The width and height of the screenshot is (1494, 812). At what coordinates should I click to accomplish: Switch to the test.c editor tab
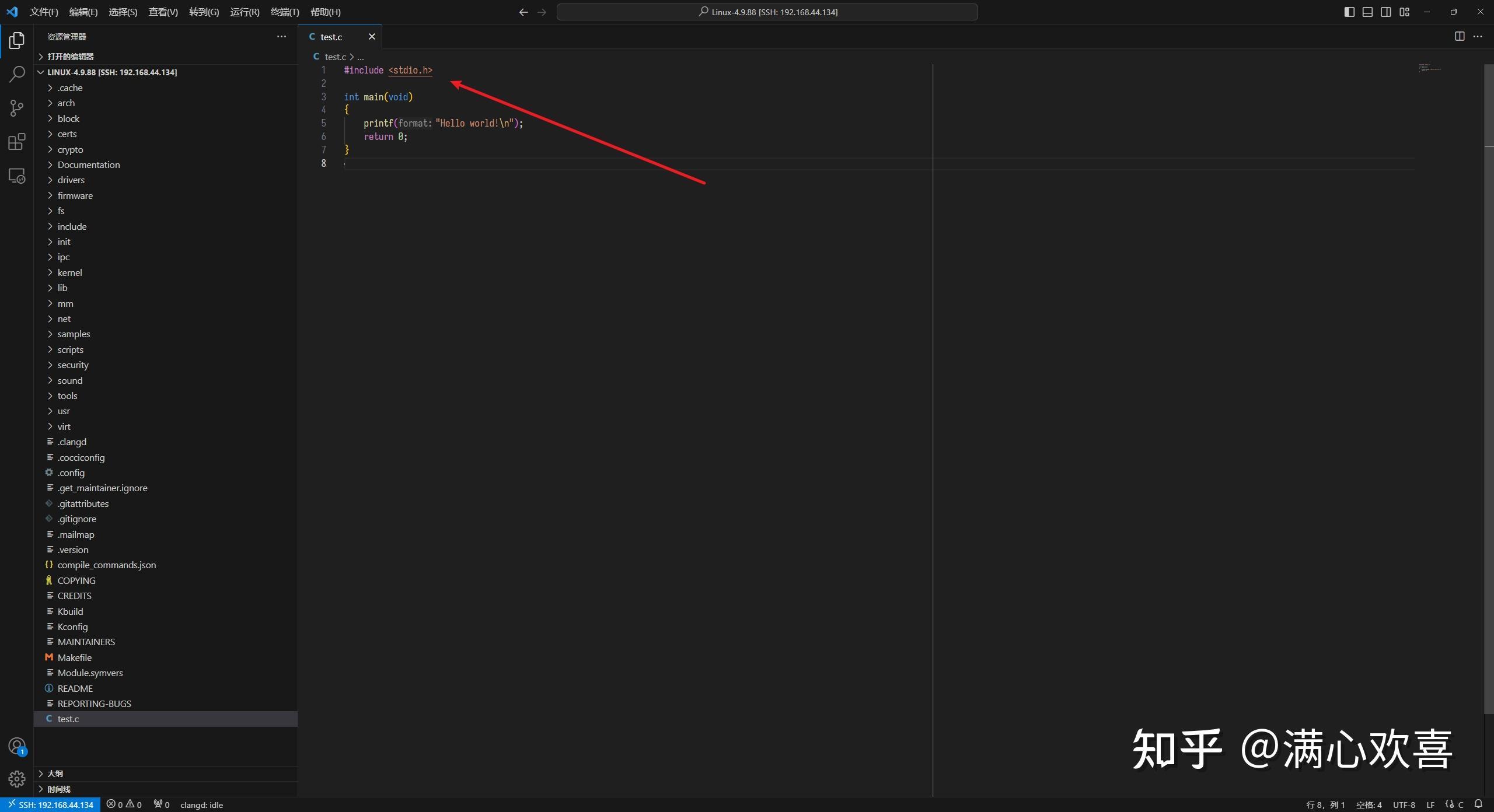(331, 36)
